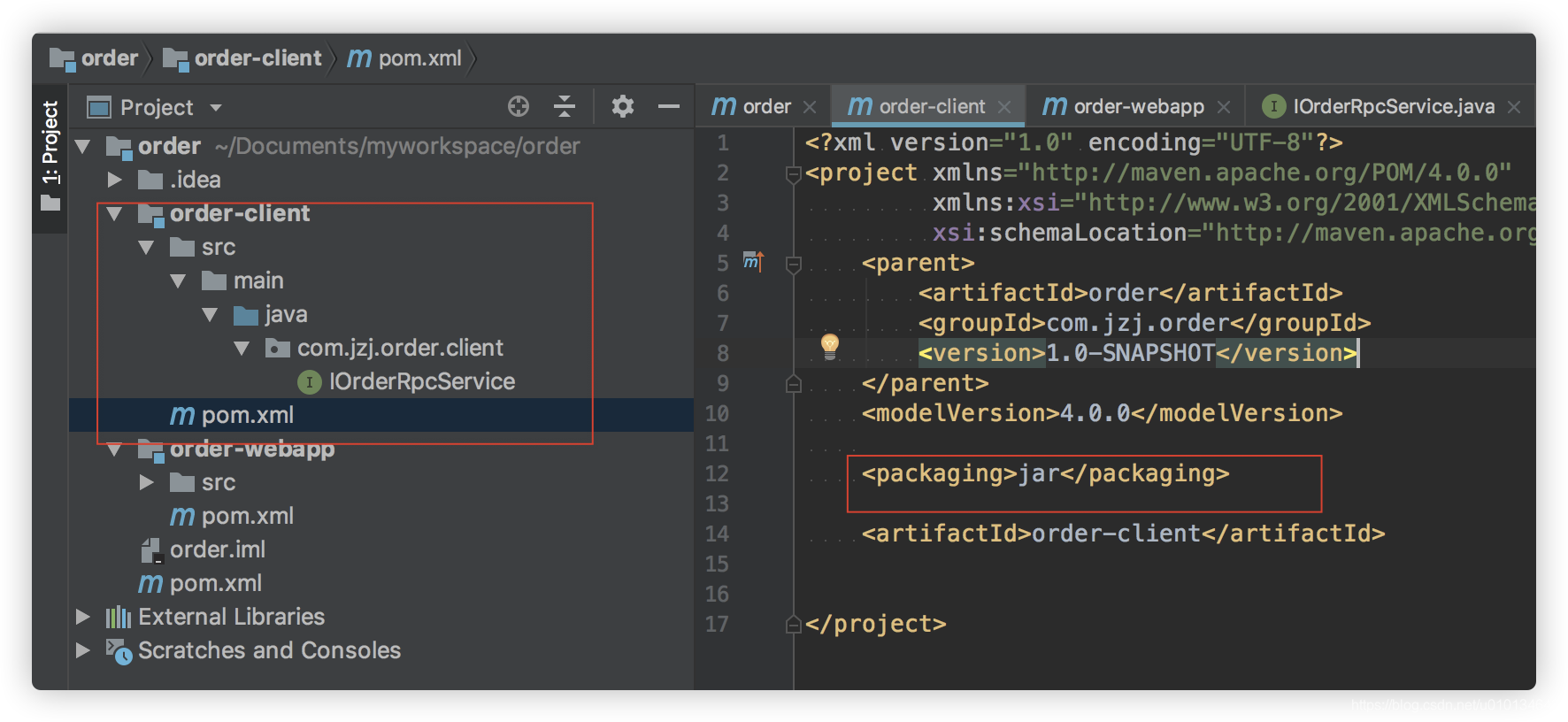1568x722 pixels.
Task: Expand External Libraries node
Action: click(x=83, y=617)
